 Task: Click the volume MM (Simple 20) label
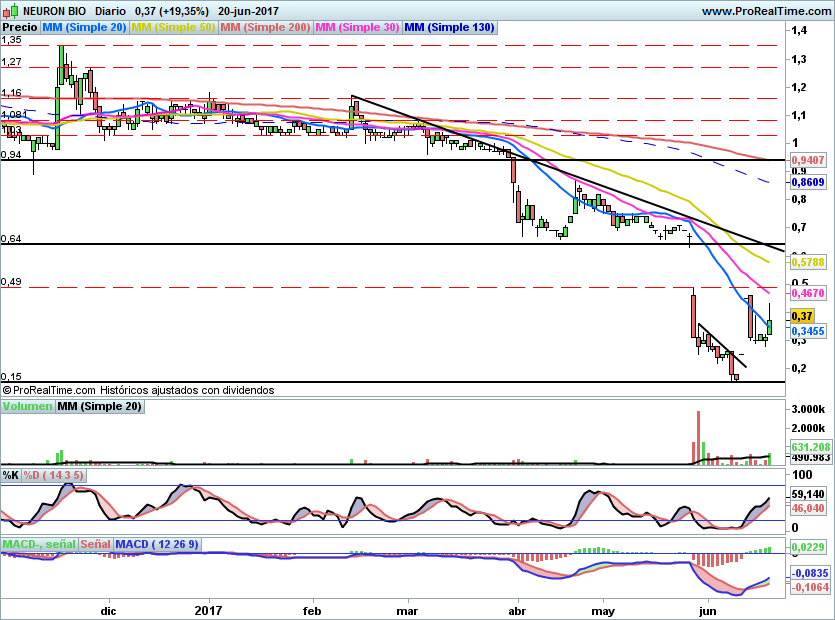click(x=99, y=406)
